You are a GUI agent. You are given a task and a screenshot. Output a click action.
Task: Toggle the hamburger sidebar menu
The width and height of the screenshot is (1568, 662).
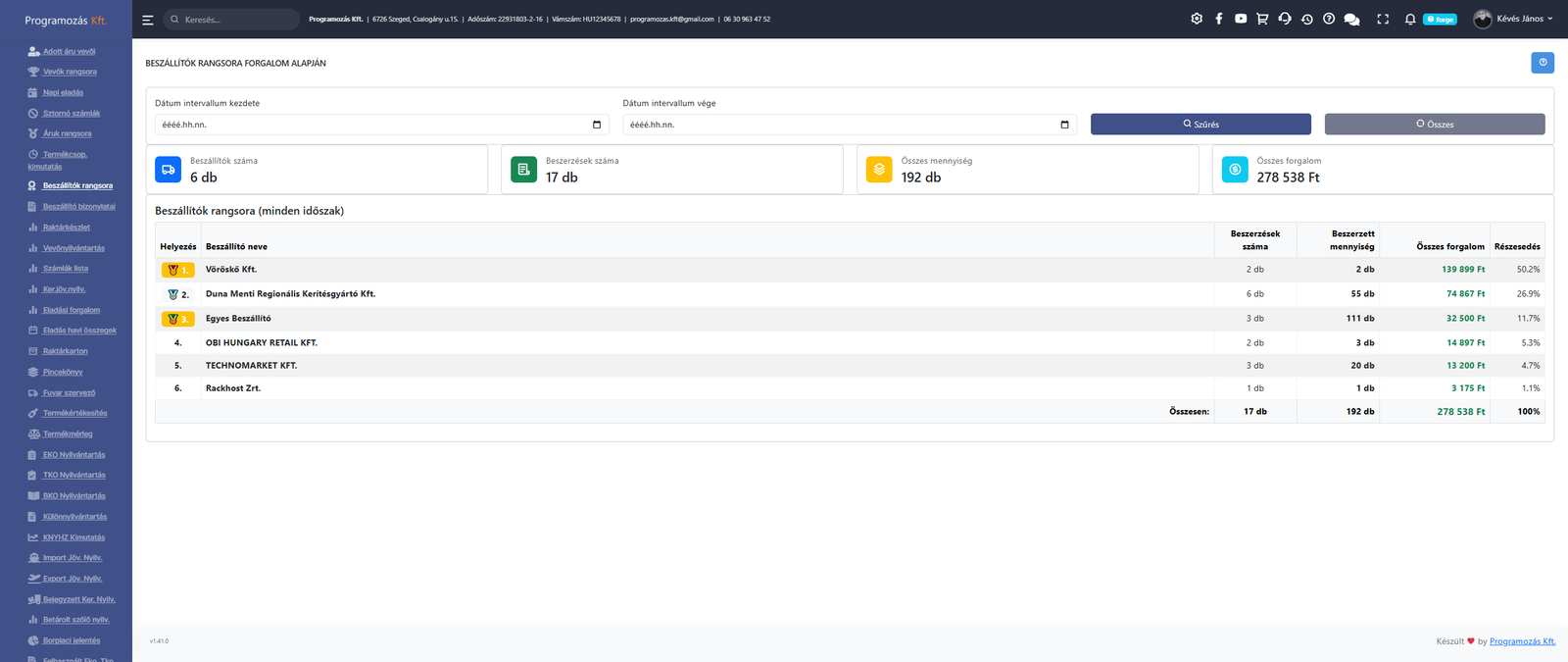pos(148,20)
